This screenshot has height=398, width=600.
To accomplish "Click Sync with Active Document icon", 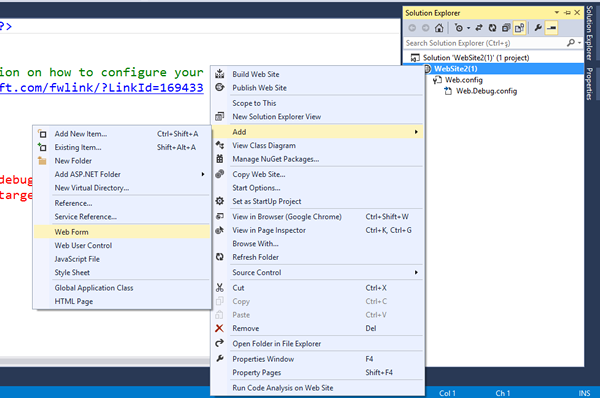I will click(x=479, y=28).
